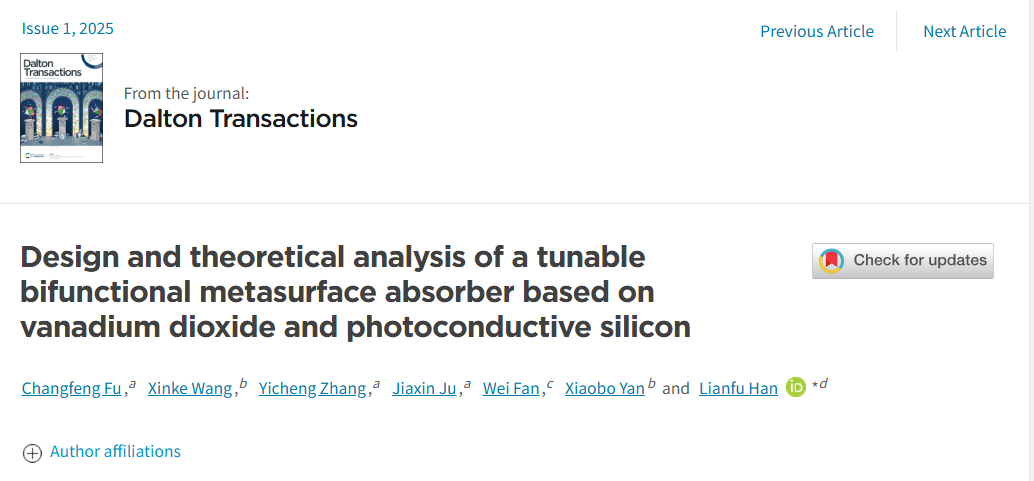Open author Changfeng Fu's profile link
Image resolution: width=1034 pixels, height=481 pixels.
[71, 389]
